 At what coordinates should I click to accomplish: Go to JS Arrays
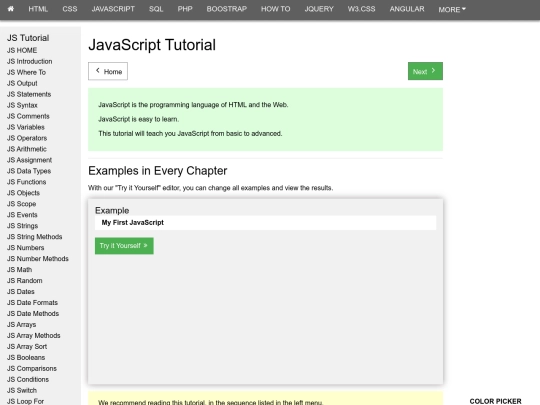coord(21,325)
